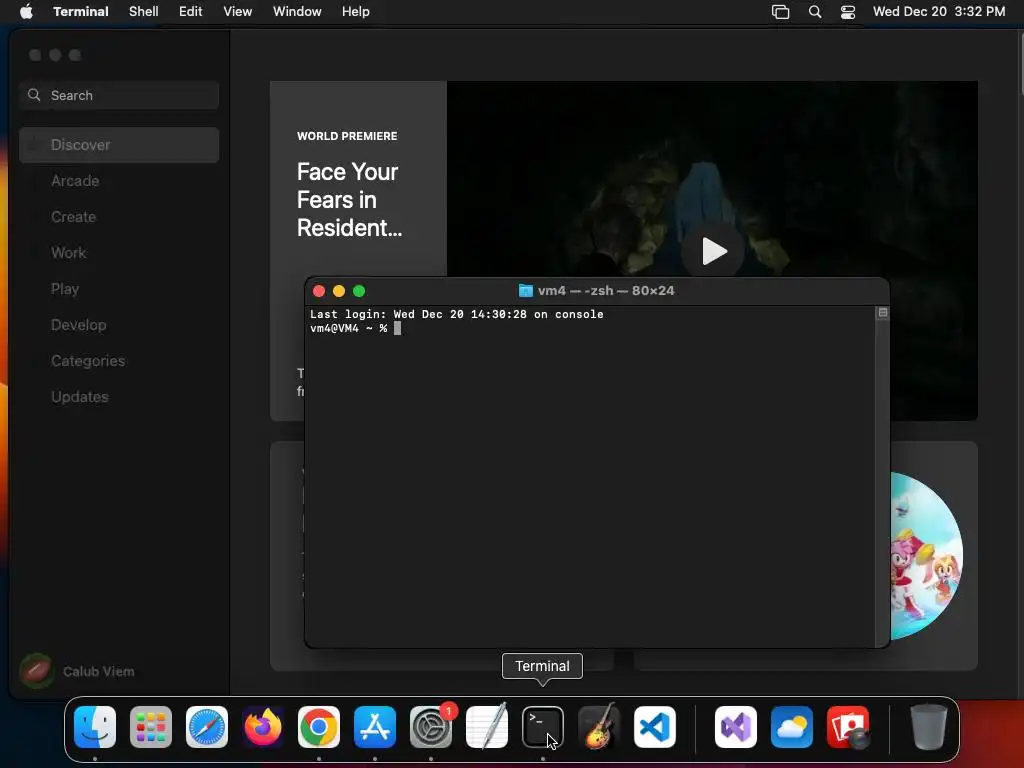1024x768 pixels.
Task: Launch GarageBand from the Dock
Action: pyautogui.click(x=599, y=727)
